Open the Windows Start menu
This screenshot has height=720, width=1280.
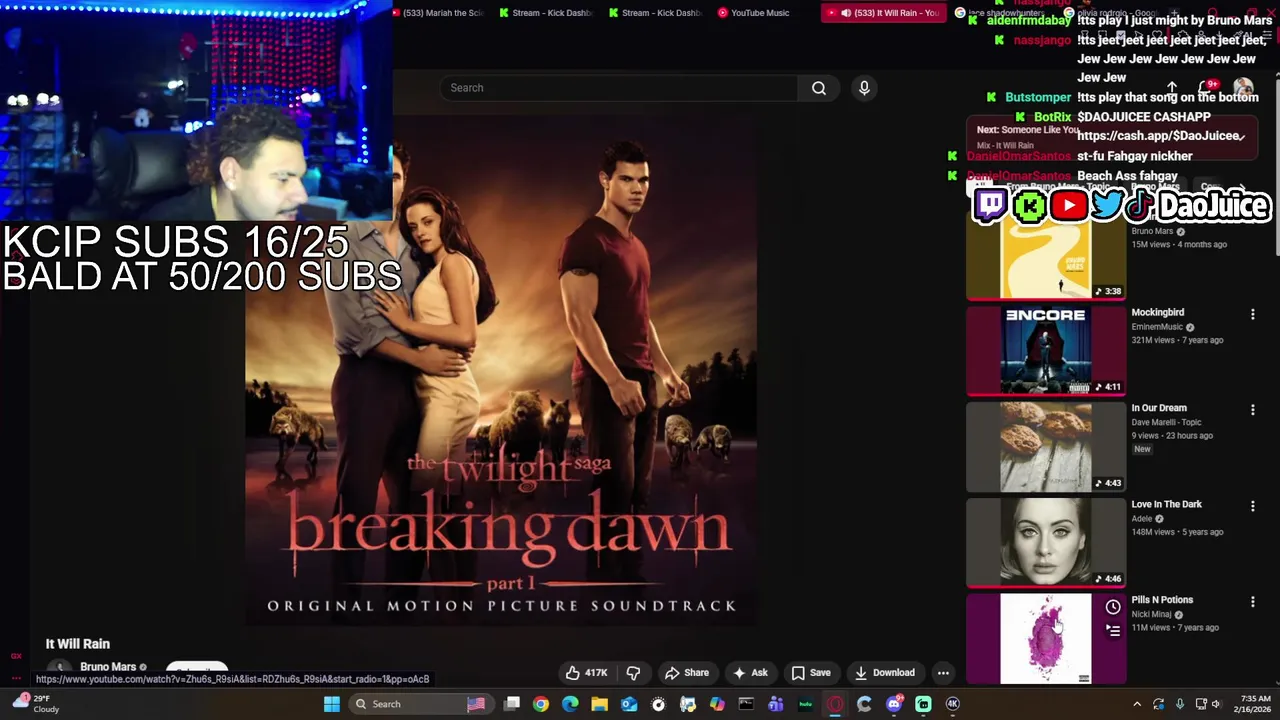coord(331,704)
